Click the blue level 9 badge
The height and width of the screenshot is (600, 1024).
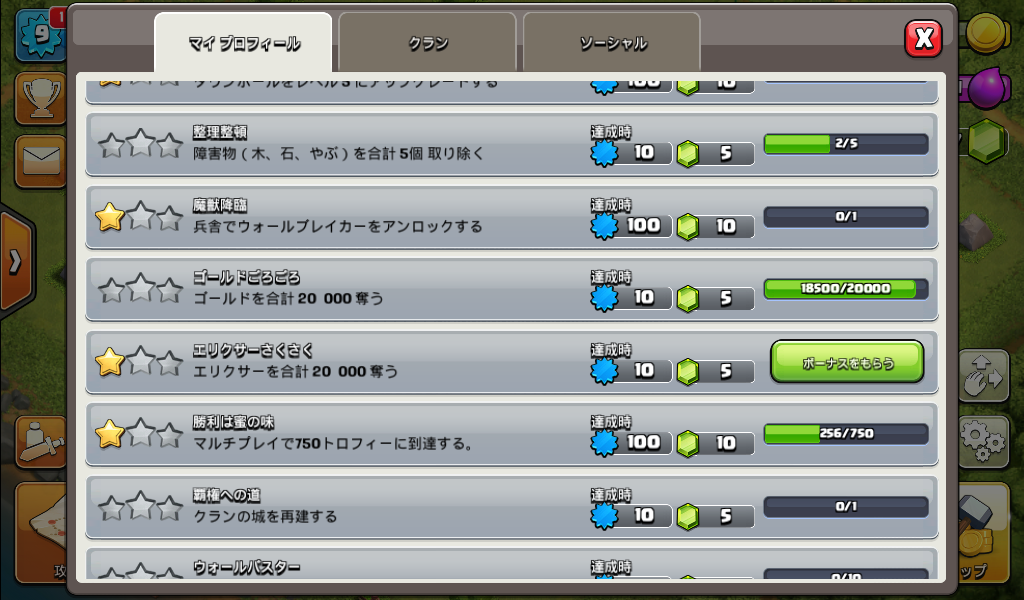tap(40, 34)
